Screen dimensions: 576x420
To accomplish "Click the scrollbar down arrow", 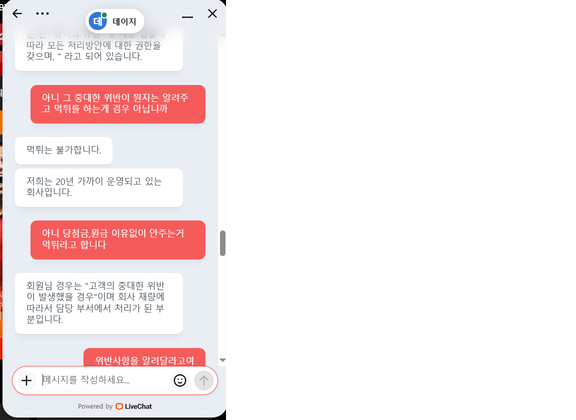I will [223, 360].
